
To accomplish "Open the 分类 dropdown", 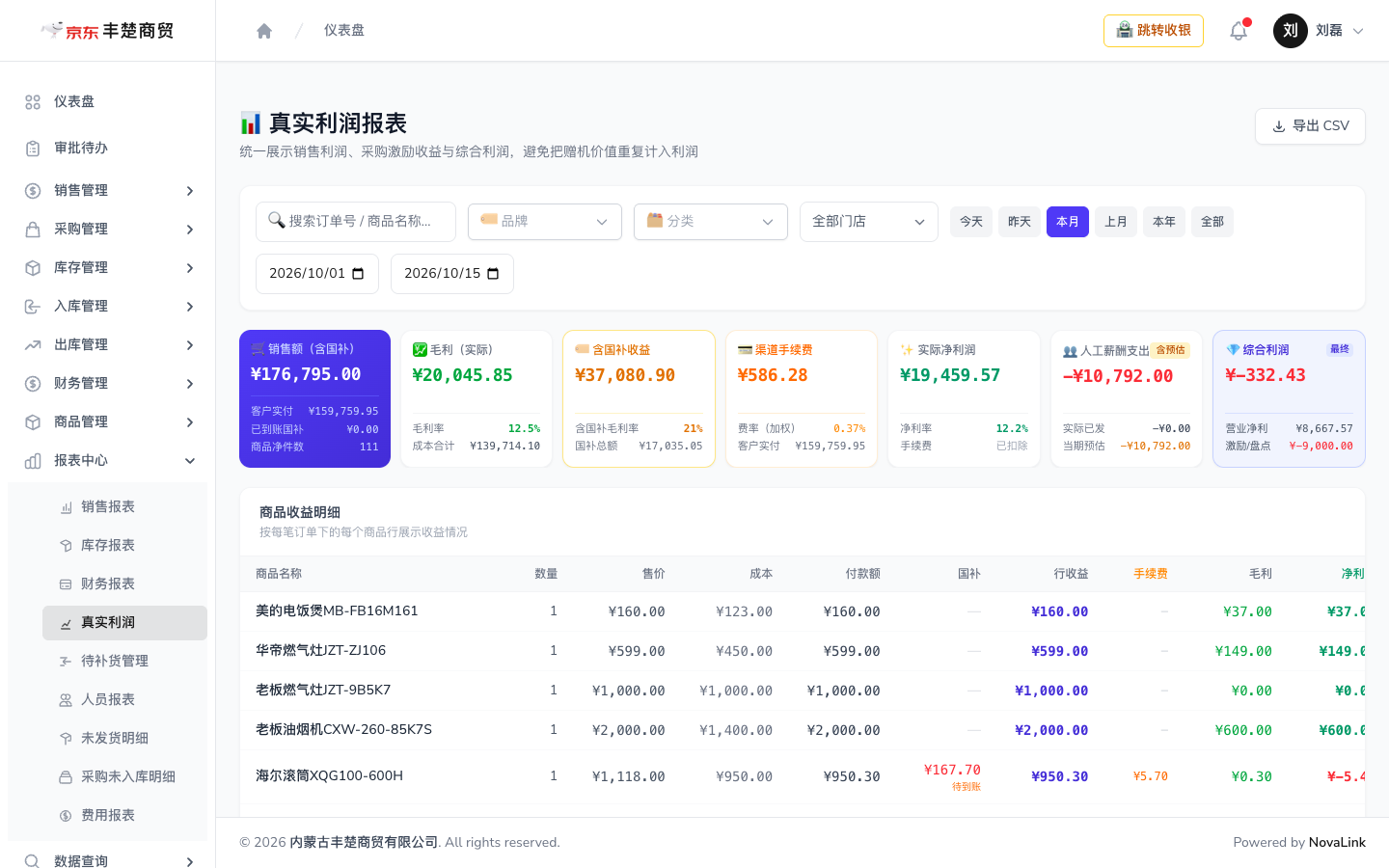I will [x=711, y=222].
